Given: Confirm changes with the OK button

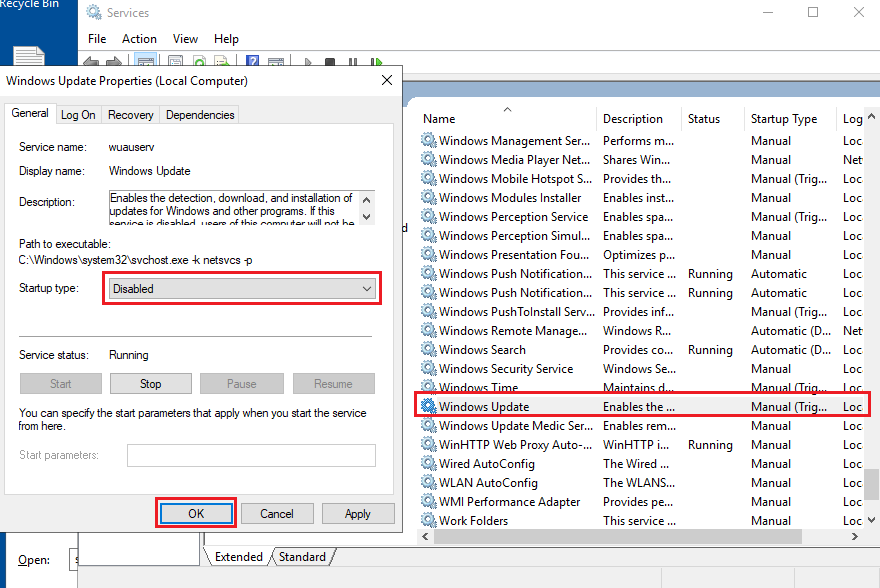Looking at the screenshot, I should click(x=196, y=513).
